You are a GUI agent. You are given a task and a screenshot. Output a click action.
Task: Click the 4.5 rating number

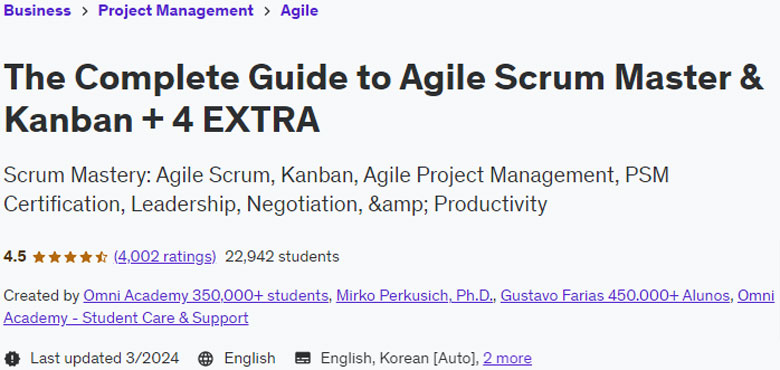[14, 257]
